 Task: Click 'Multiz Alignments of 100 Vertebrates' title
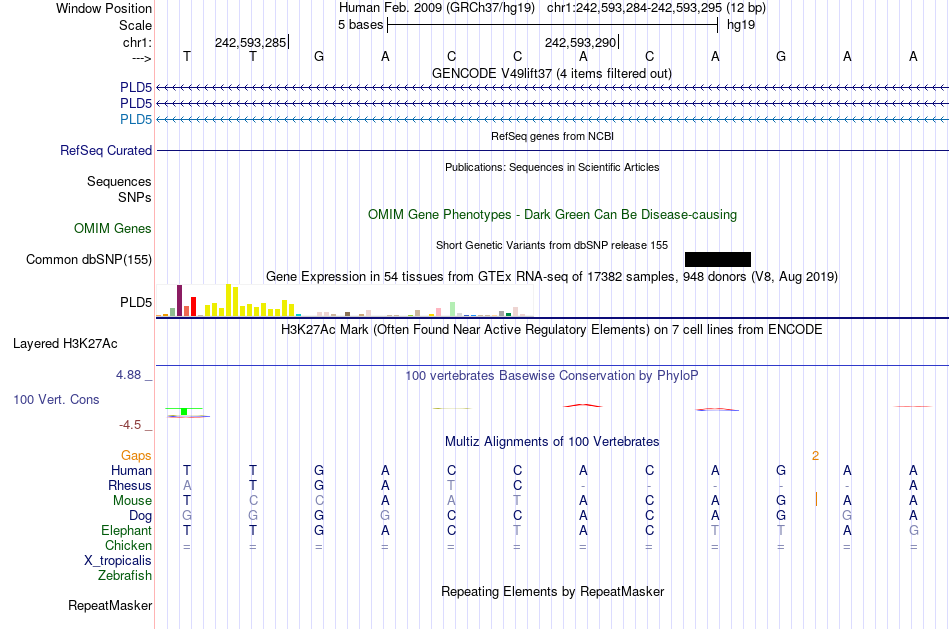click(x=552, y=442)
